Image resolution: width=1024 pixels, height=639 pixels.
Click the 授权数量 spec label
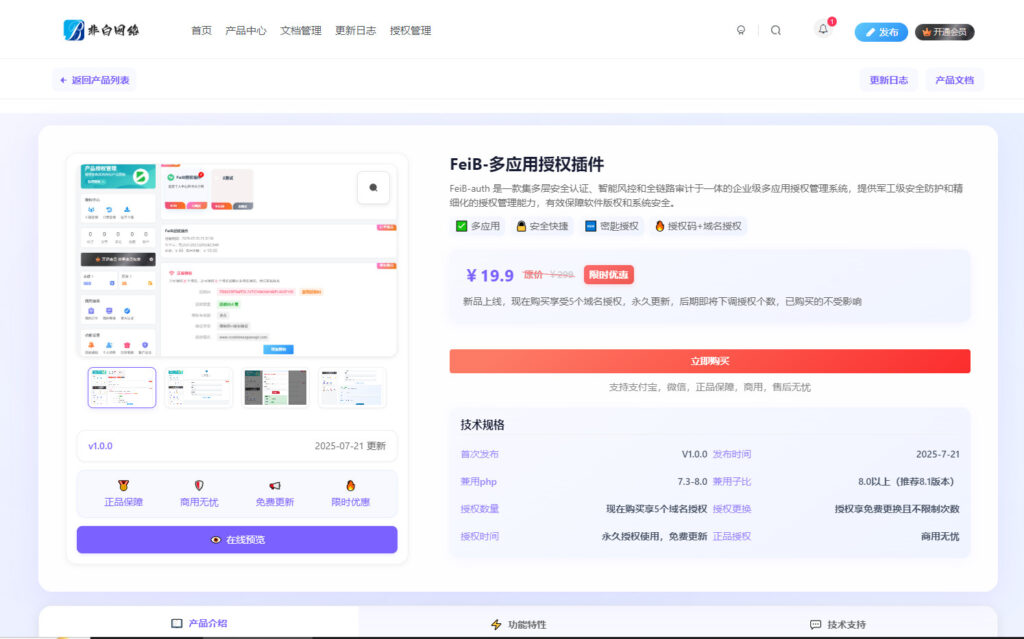point(479,509)
